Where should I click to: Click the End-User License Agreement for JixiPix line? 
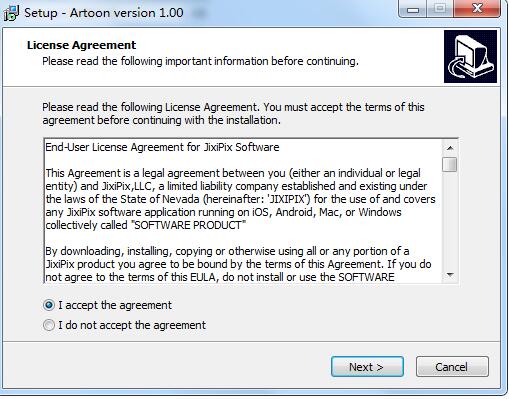point(162,147)
